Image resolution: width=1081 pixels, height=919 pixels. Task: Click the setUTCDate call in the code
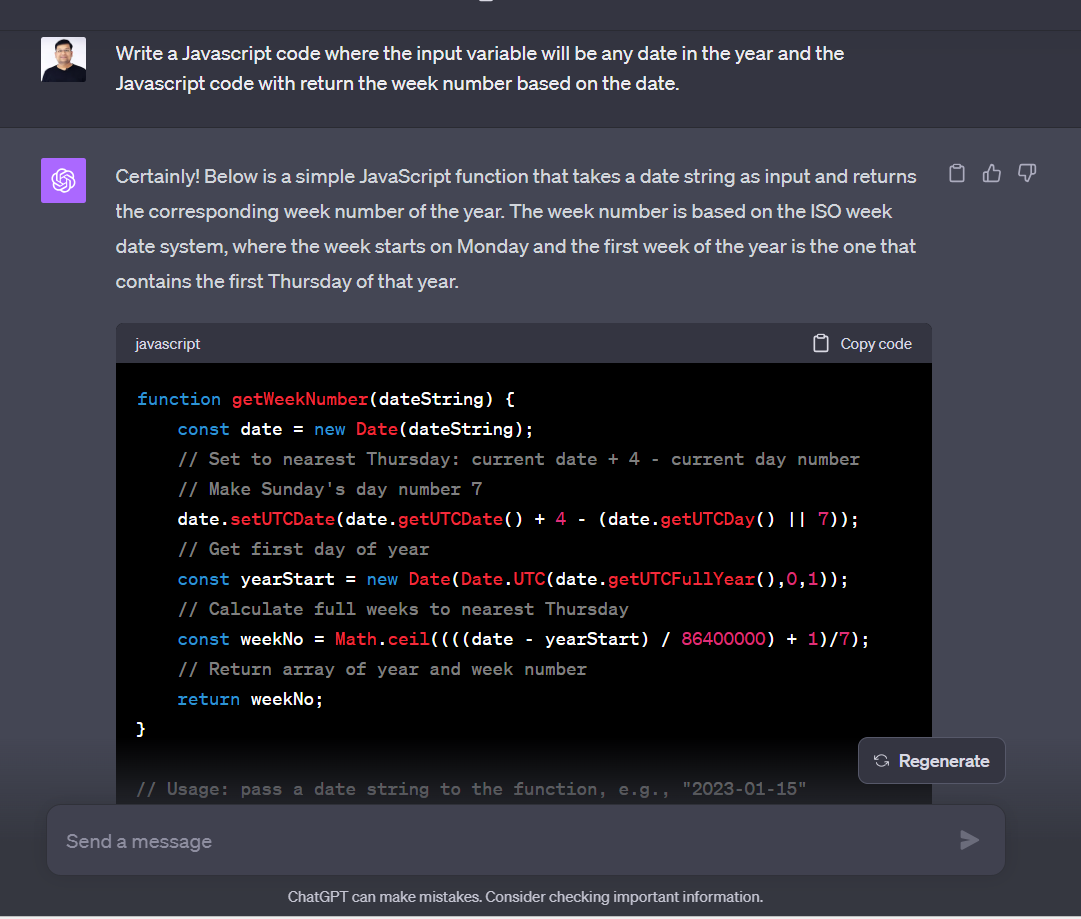coord(283,519)
